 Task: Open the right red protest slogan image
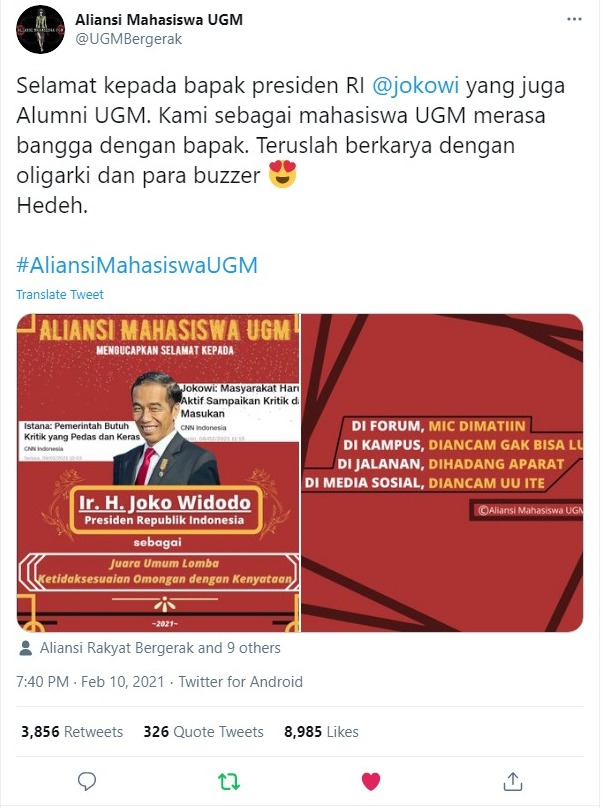click(x=442, y=473)
